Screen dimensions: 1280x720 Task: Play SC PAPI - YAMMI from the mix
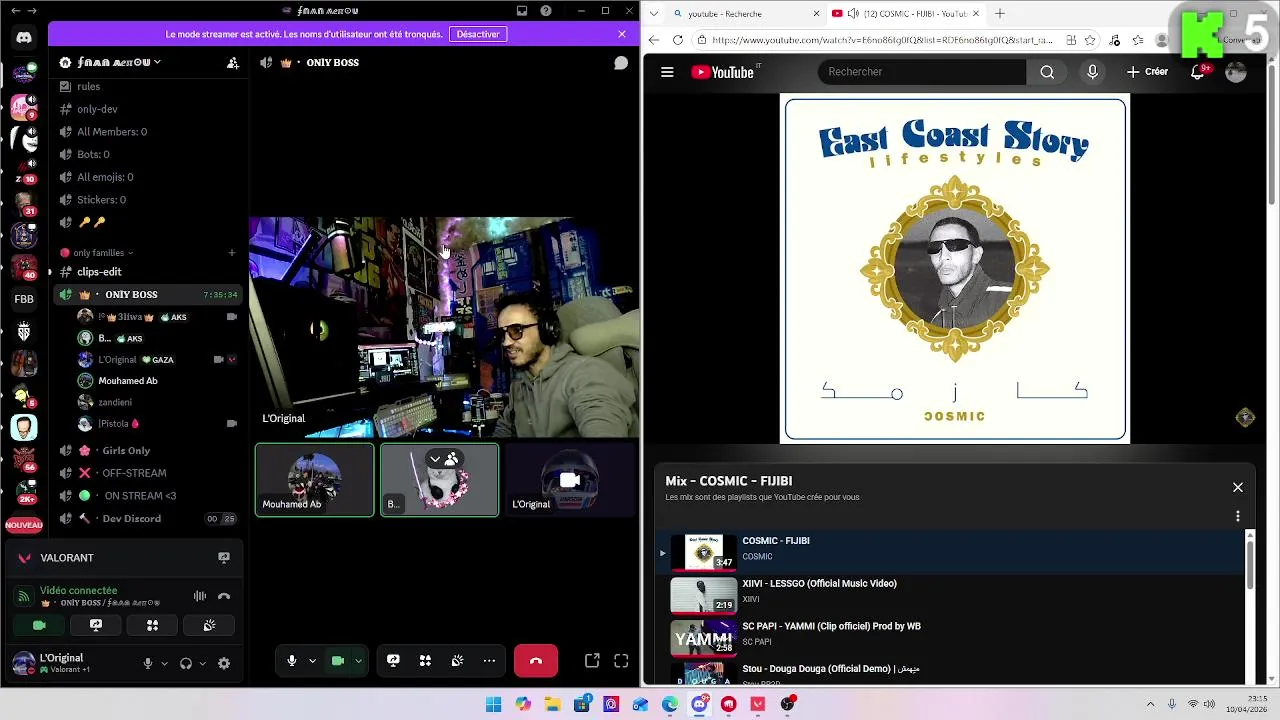[950, 638]
